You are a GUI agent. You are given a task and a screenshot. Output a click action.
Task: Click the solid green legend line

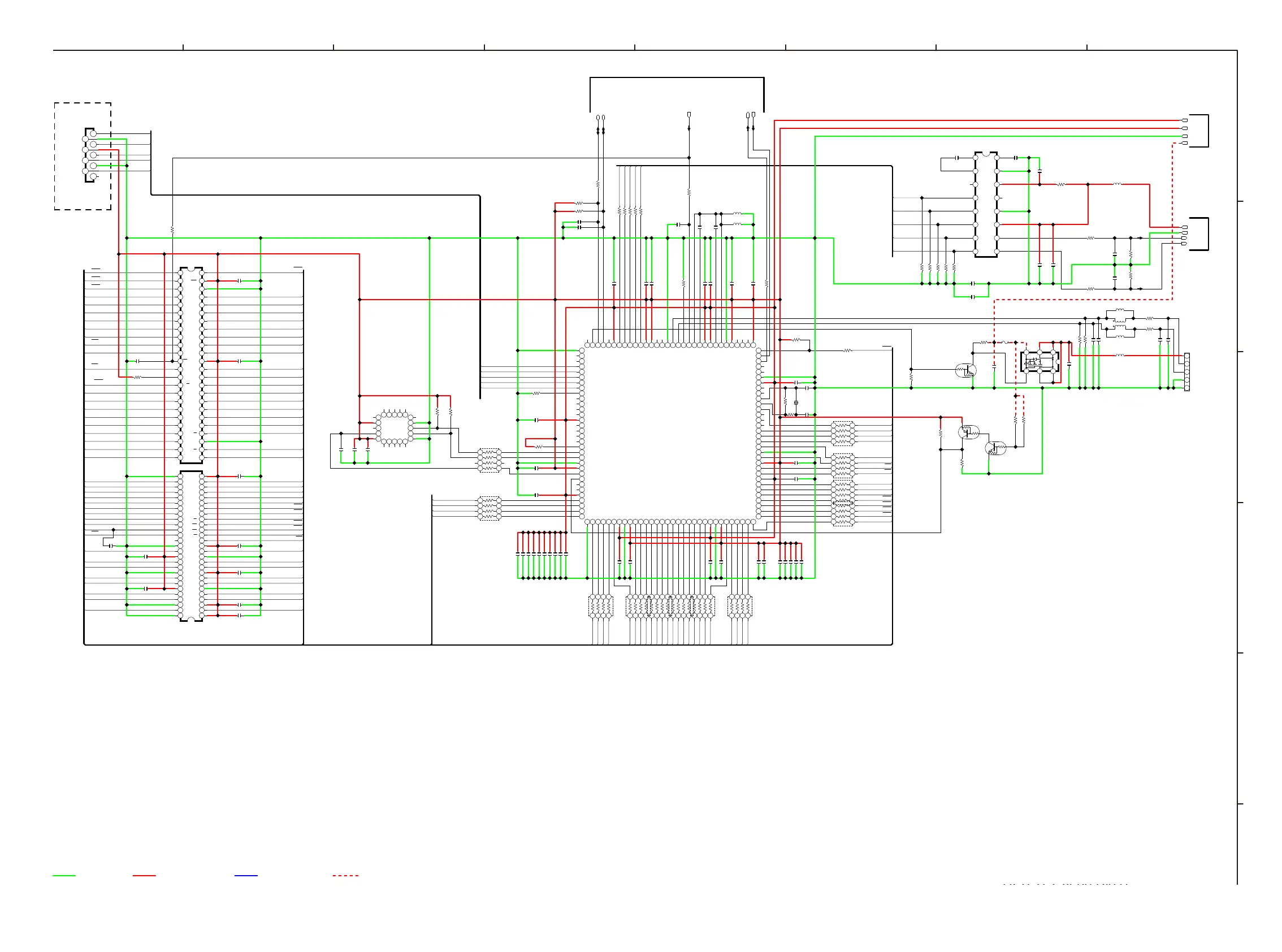64,876
